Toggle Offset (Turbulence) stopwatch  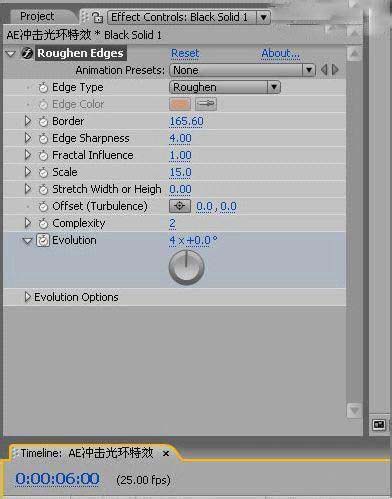(x=43, y=206)
